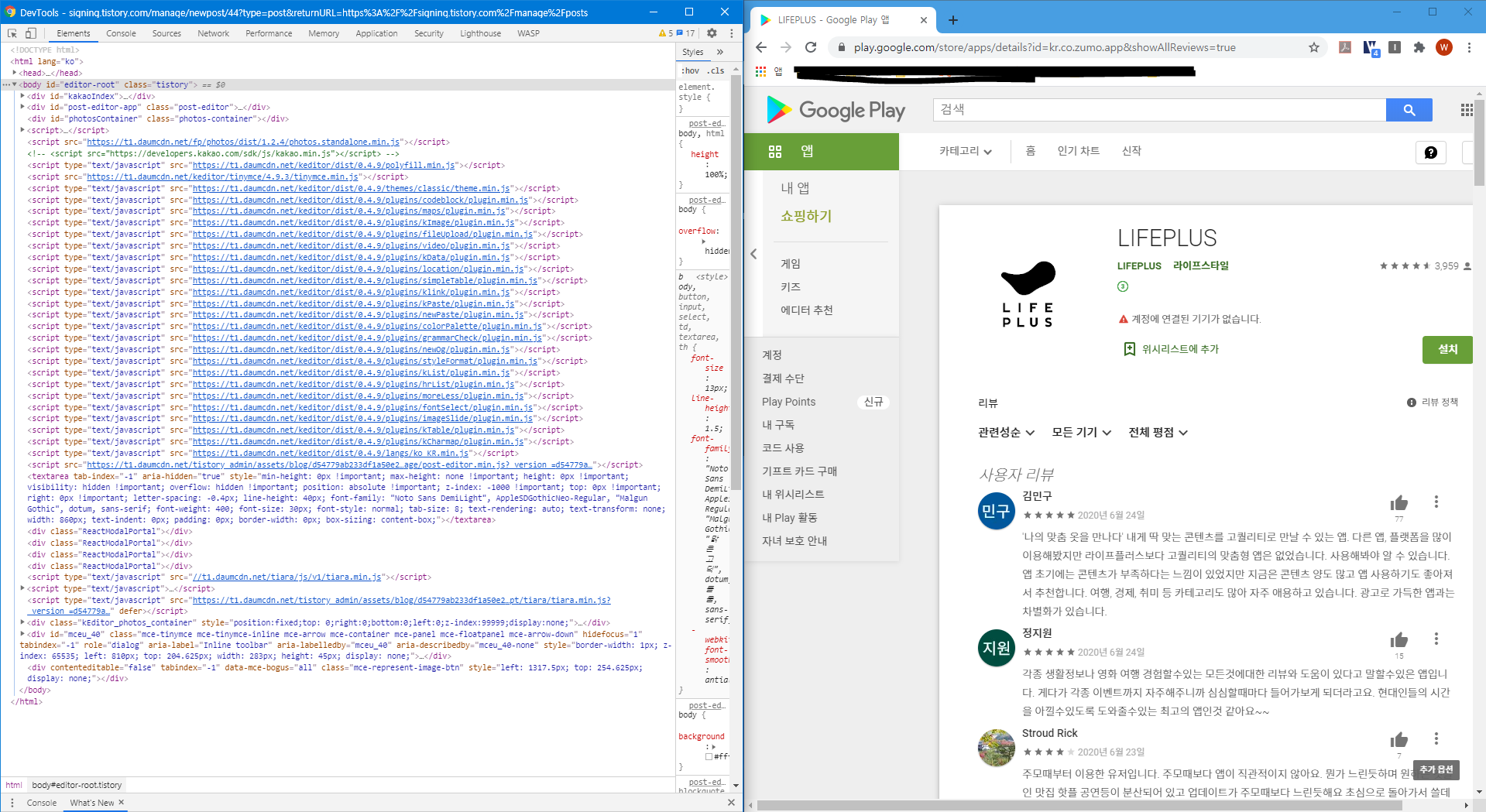Expand the div#kakaoIndex node
The height and width of the screenshot is (812, 1486).
pos(22,96)
